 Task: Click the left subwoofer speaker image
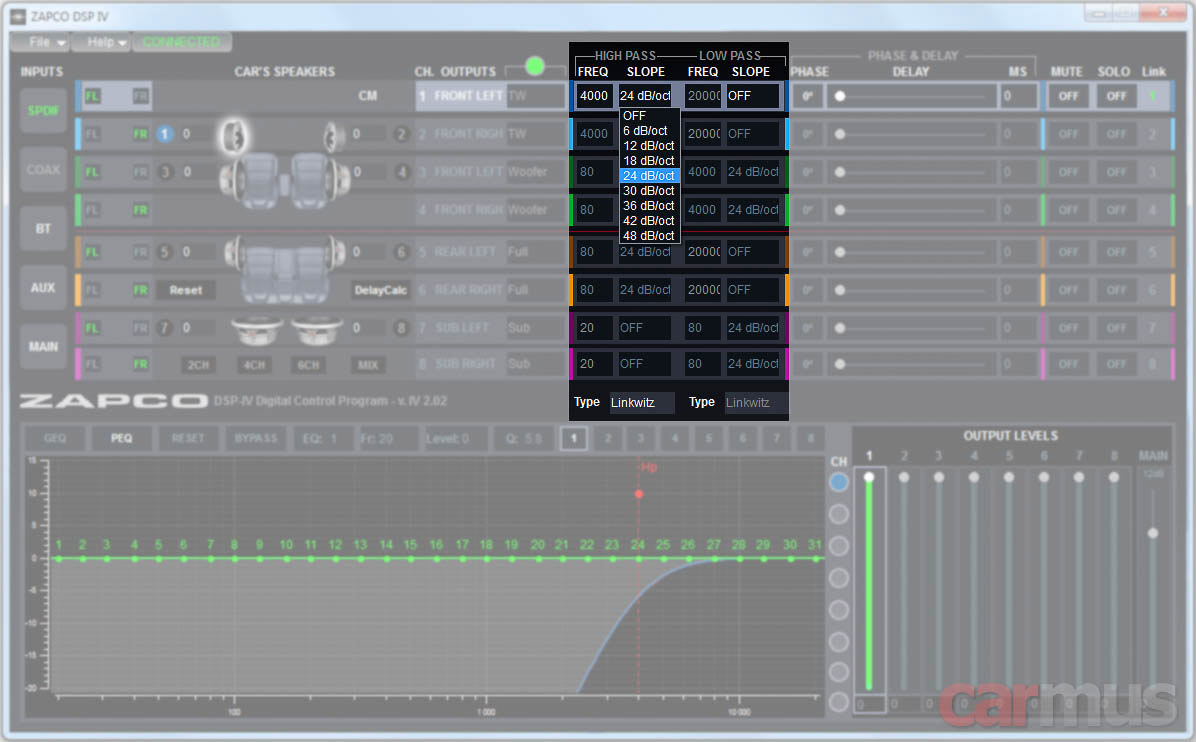coord(257,330)
